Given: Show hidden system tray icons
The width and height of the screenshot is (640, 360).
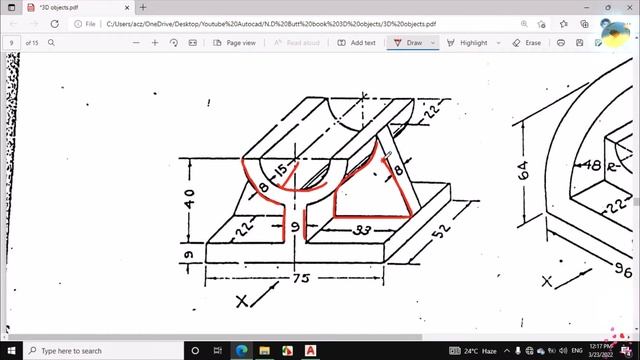Looking at the screenshot, I should (507, 351).
